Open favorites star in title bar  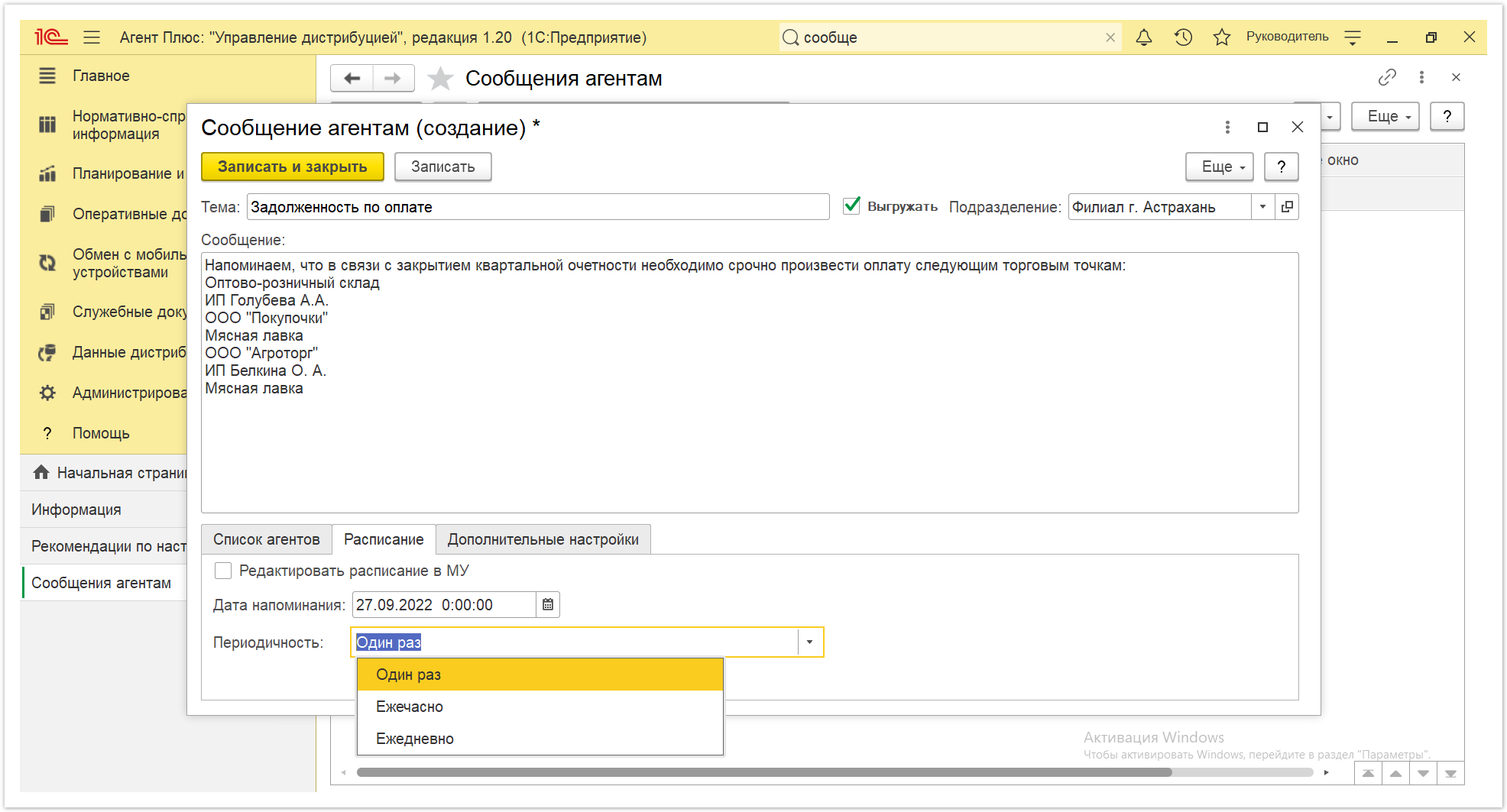1222,37
